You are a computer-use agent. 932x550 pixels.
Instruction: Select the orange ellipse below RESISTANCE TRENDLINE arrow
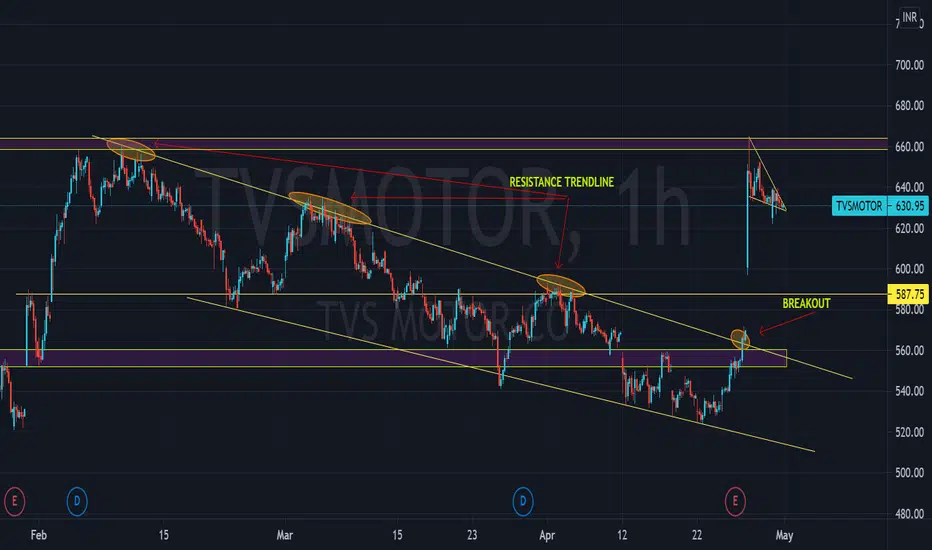pyautogui.click(x=561, y=285)
